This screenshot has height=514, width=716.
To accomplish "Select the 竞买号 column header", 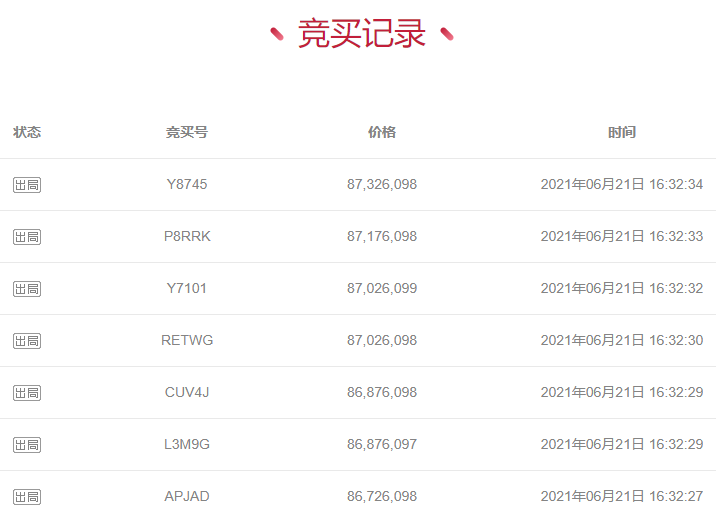I will 187,132.
